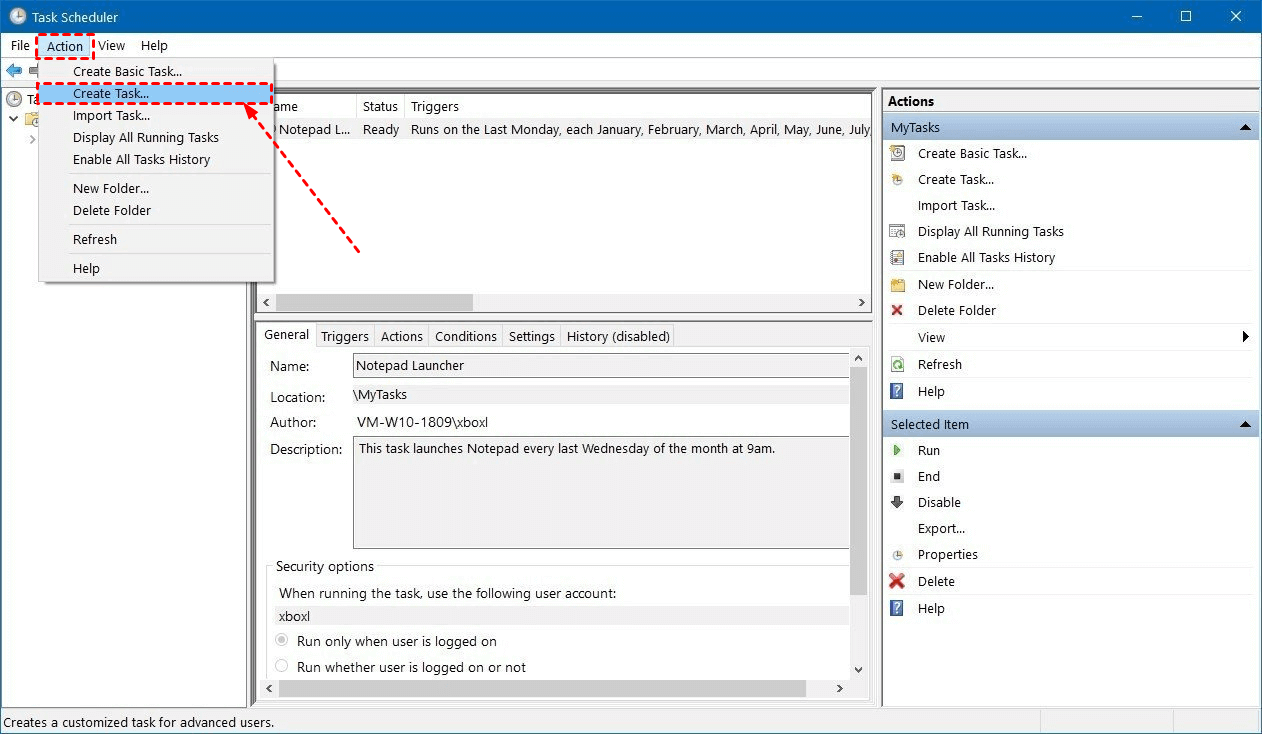Click the blue back arrow in toolbar

pyautogui.click(x=14, y=70)
